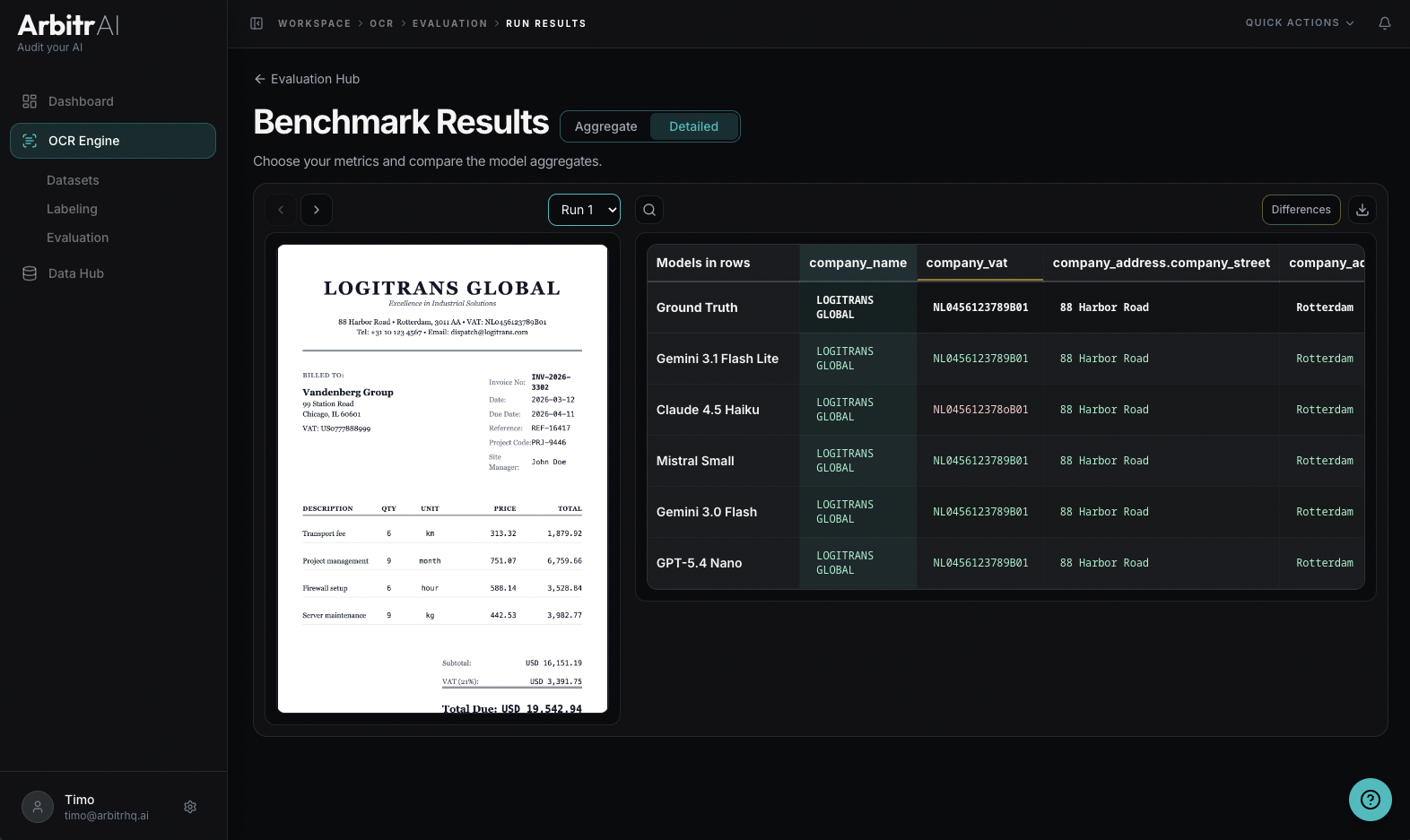1410x840 pixels.
Task: Toggle the Differences button
Action: click(1301, 210)
